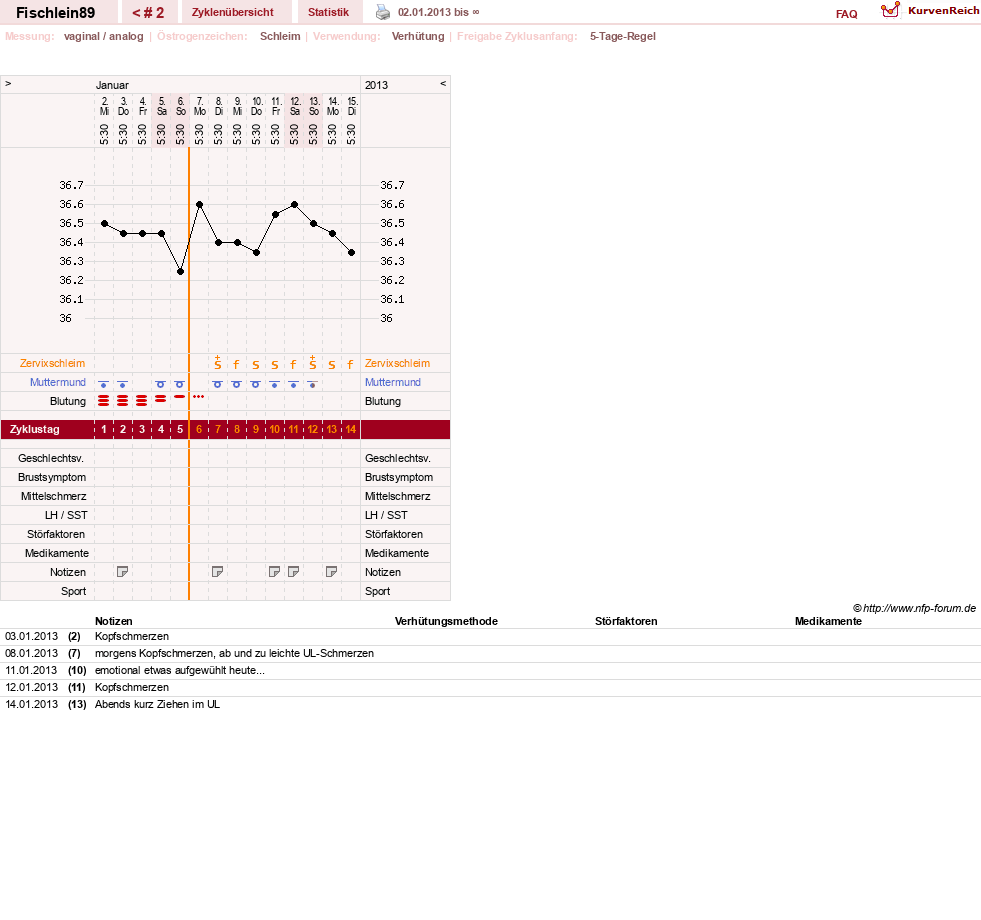Click the right Zervixschleim label
Screen dimensions: 981x920
[397, 363]
